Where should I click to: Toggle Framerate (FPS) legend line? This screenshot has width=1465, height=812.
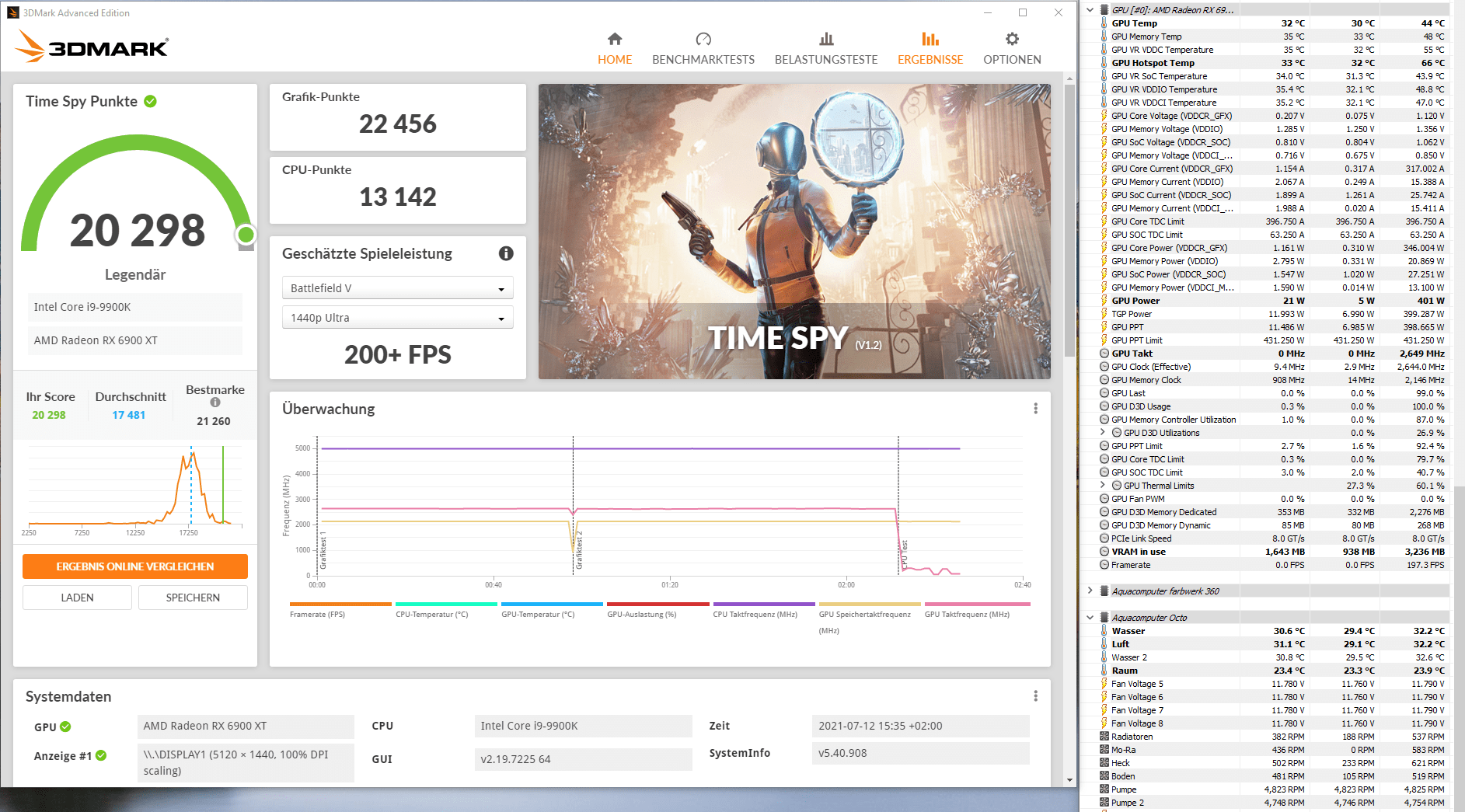[340, 604]
